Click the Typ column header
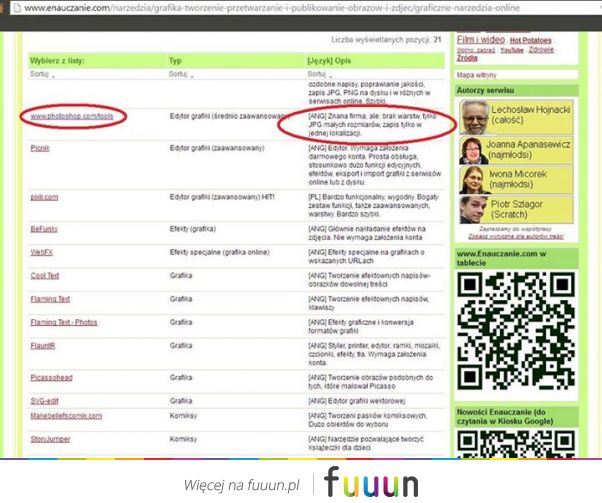602x503 pixels. pos(175,61)
